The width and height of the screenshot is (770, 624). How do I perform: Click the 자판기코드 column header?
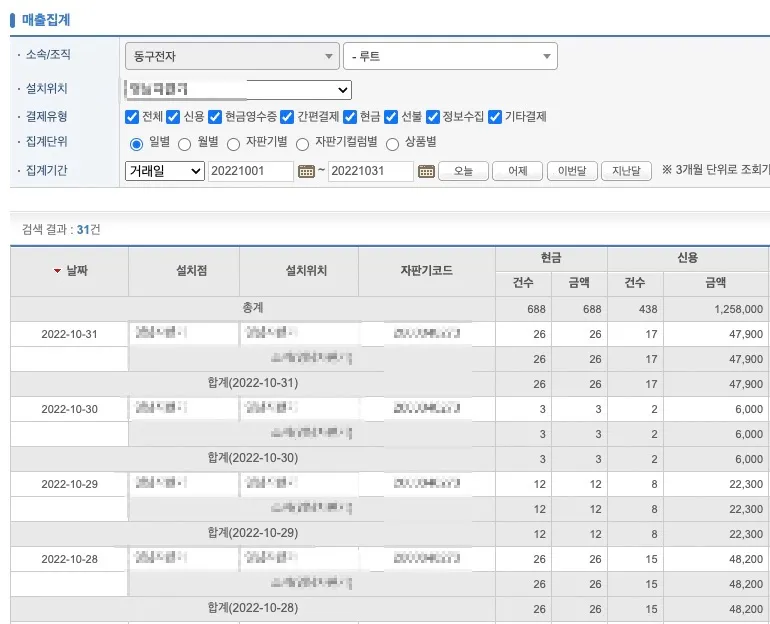pos(426,271)
